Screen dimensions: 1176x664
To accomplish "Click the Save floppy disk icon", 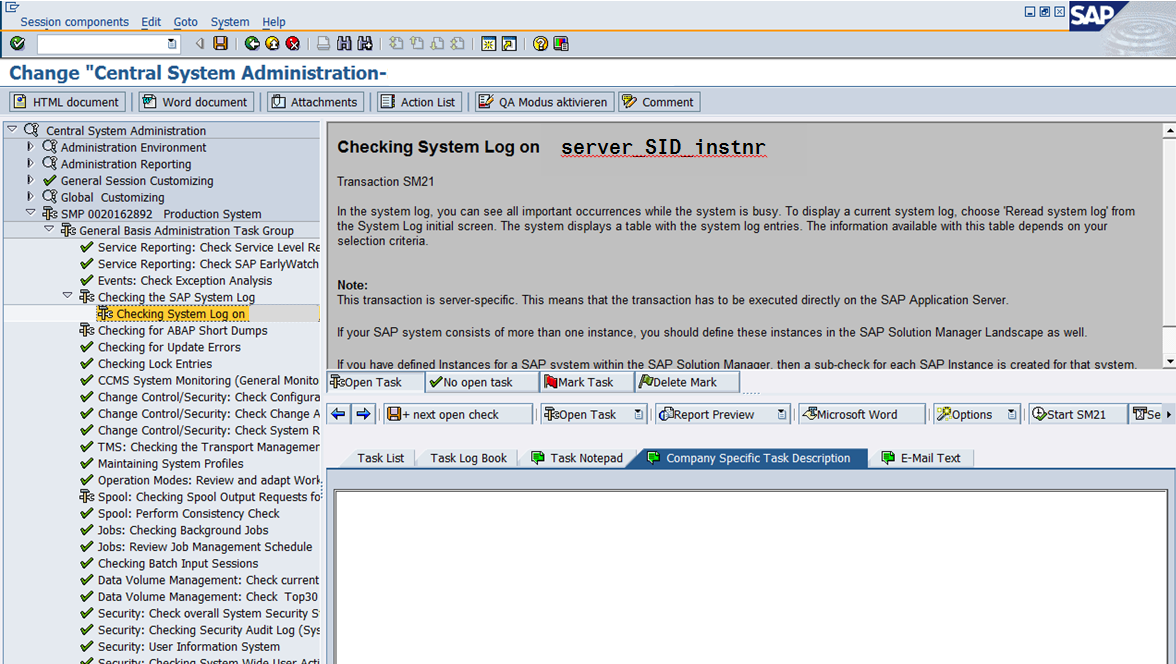I will pos(220,44).
